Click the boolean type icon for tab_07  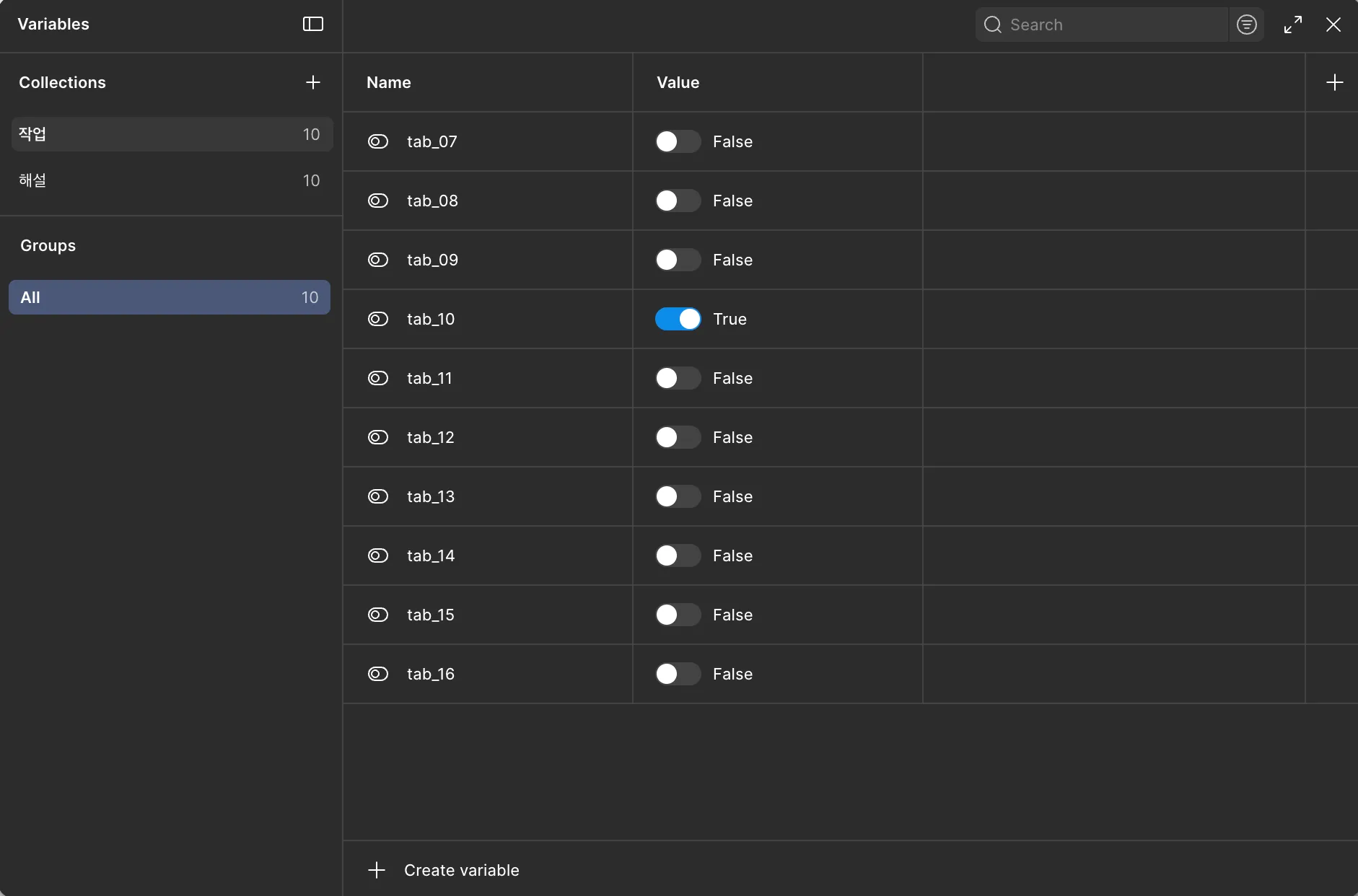tap(378, 141)
